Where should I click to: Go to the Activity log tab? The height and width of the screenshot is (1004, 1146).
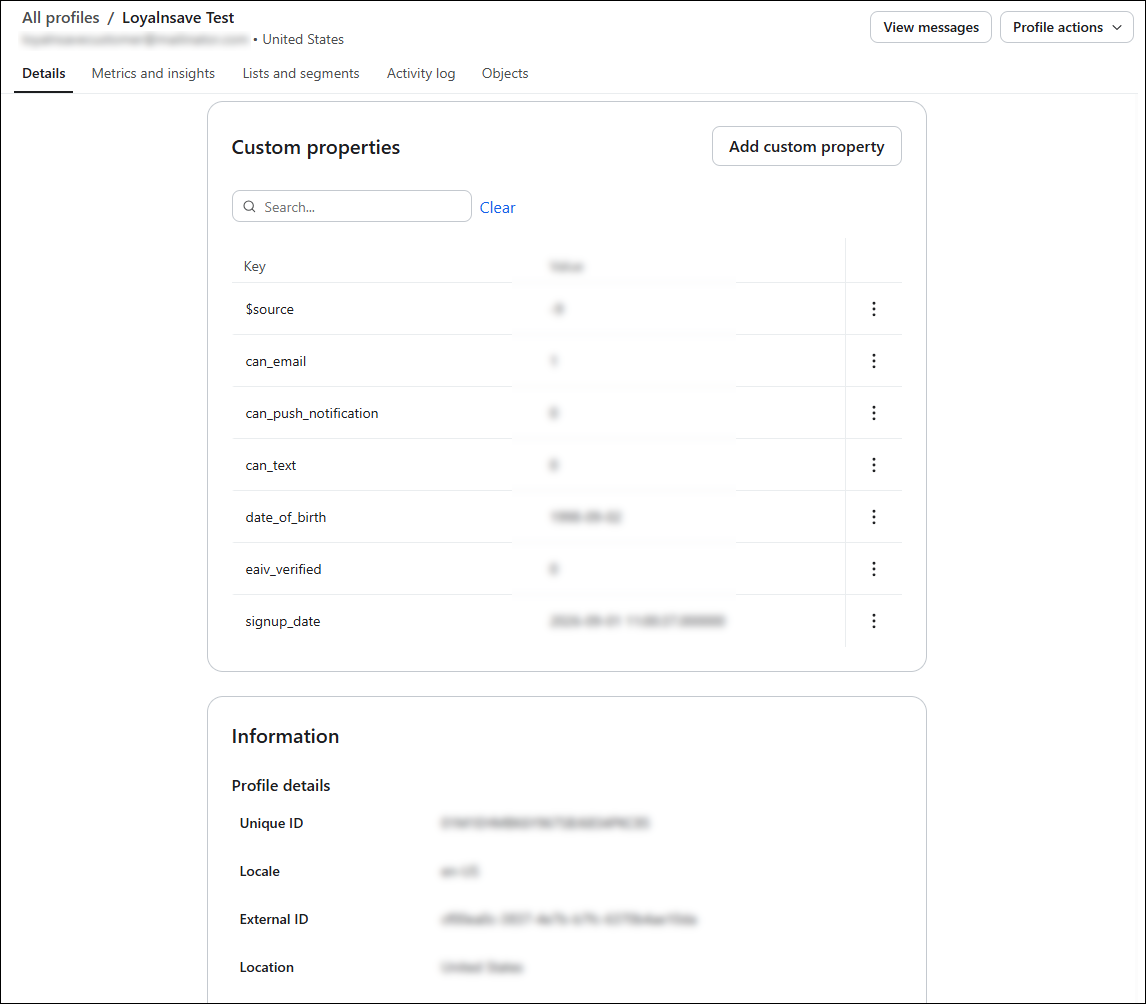(421, 73)
